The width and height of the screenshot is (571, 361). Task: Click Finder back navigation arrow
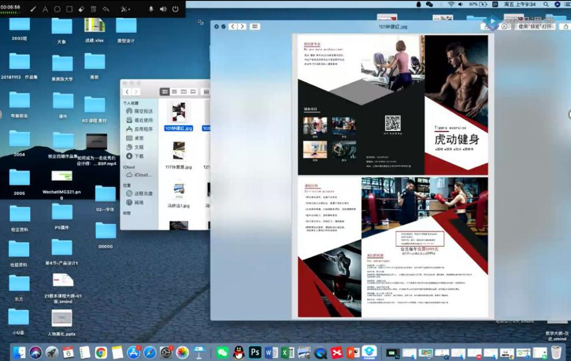pos(127,92)
